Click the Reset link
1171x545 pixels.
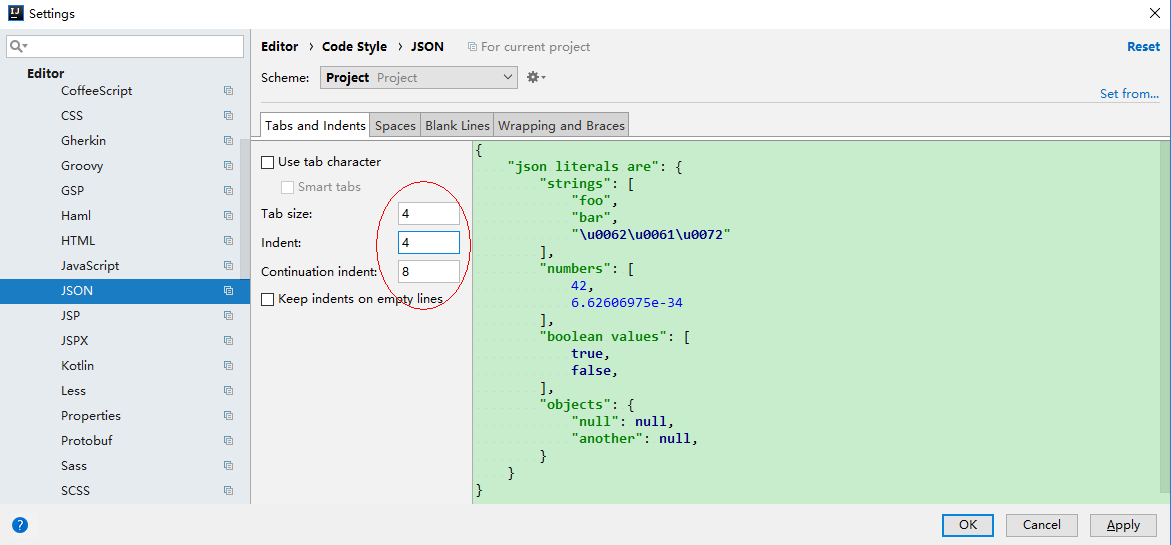(x=1143, y=46)
